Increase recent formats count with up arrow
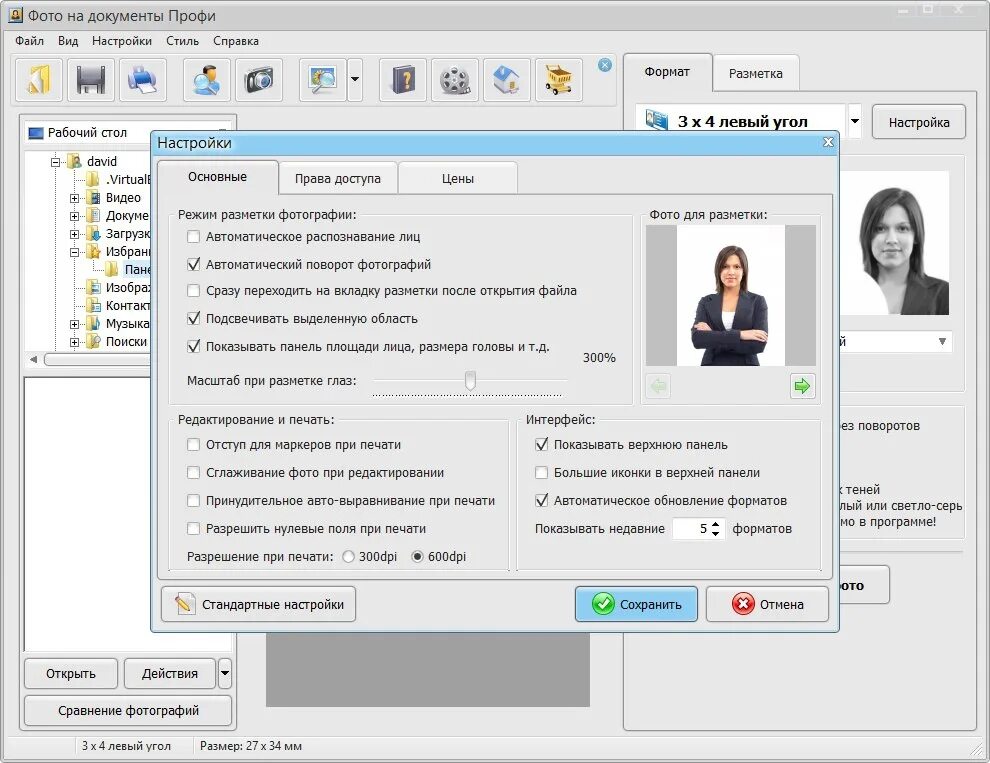This screenshot has height=763, width=990. [x=715, y=524]
